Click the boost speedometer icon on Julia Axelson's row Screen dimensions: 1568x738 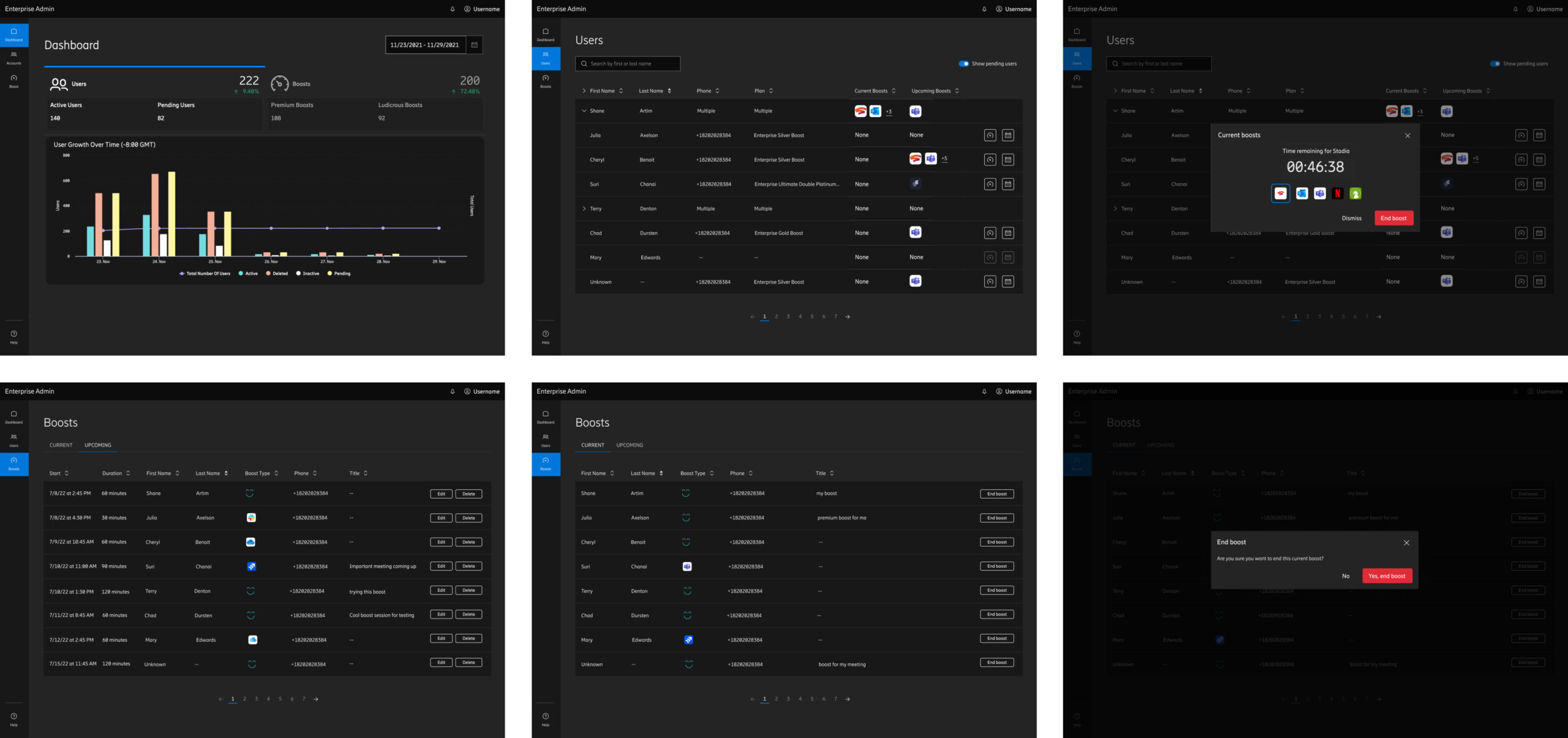(x=990, y=135)
